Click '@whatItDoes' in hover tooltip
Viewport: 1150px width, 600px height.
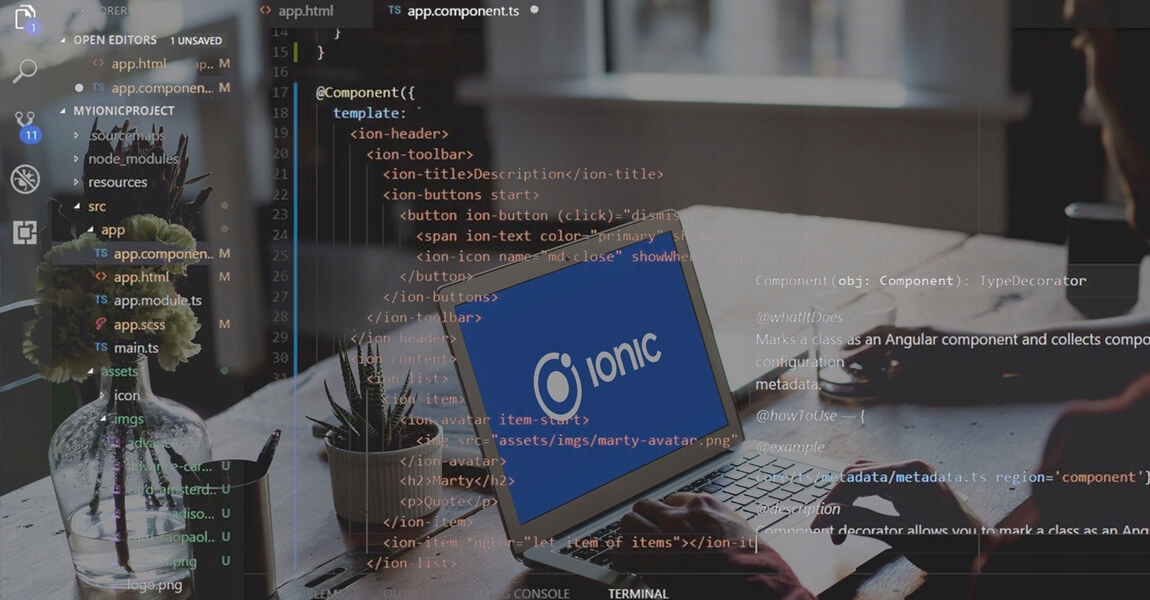[799, 317]
